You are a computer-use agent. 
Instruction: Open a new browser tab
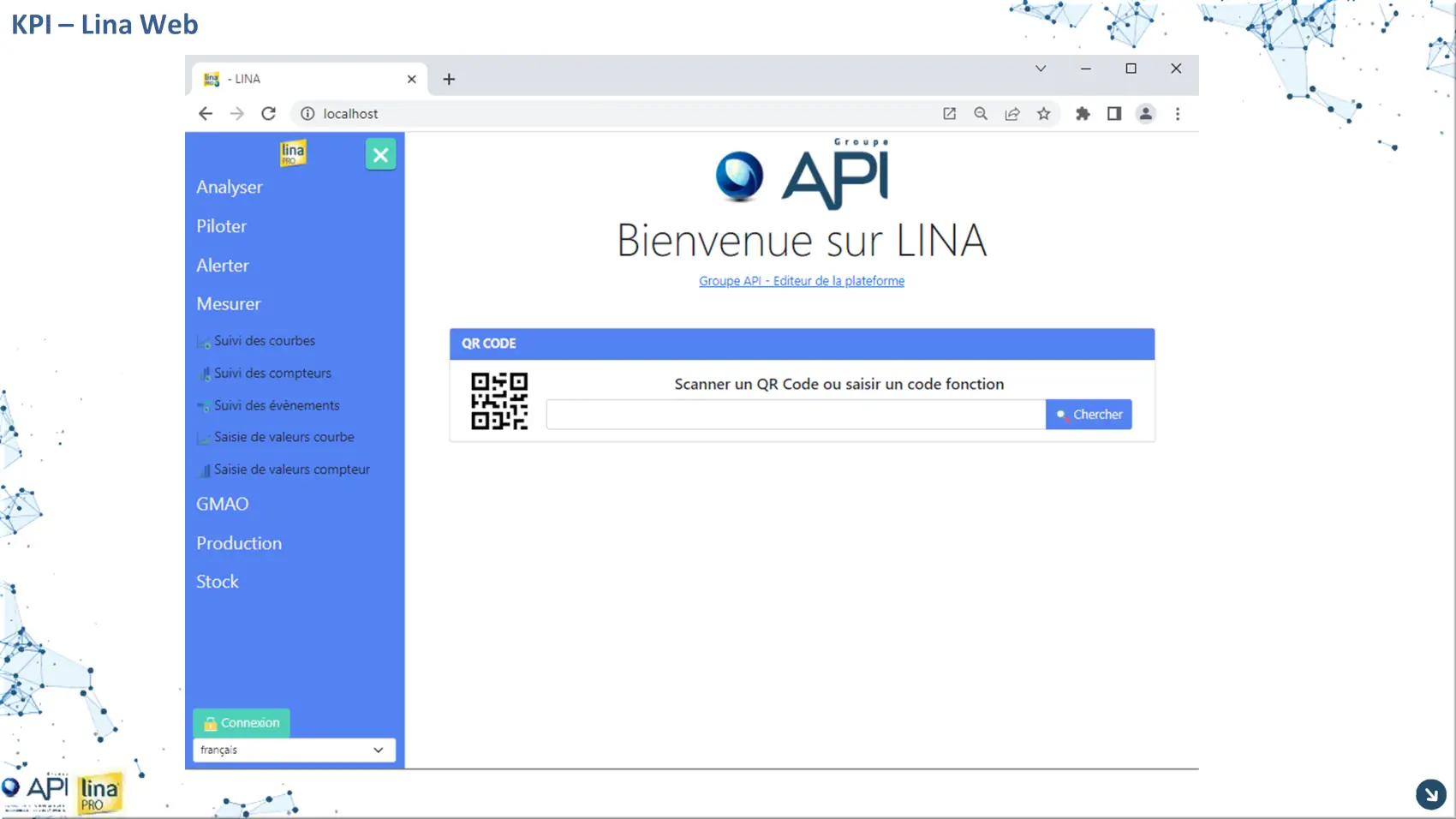click(x=449, y=79)
